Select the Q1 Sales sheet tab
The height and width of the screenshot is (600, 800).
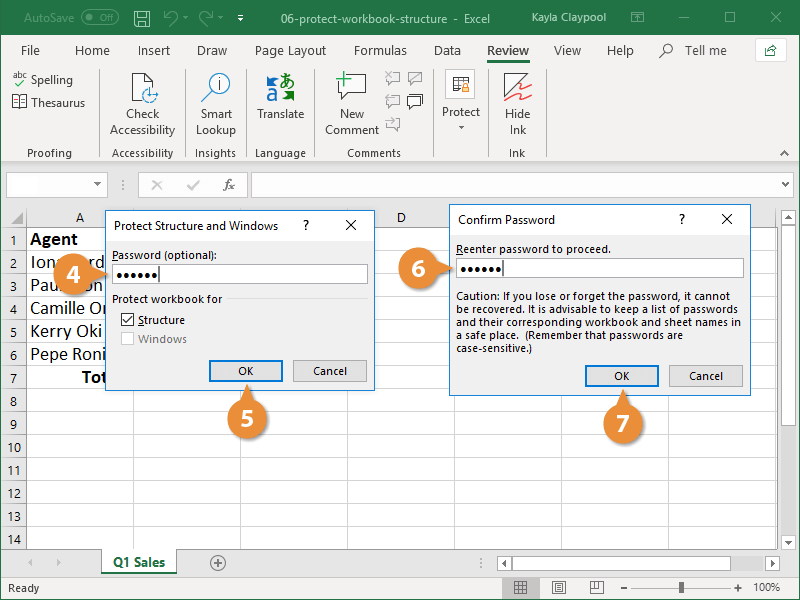[x=138, y=562]
